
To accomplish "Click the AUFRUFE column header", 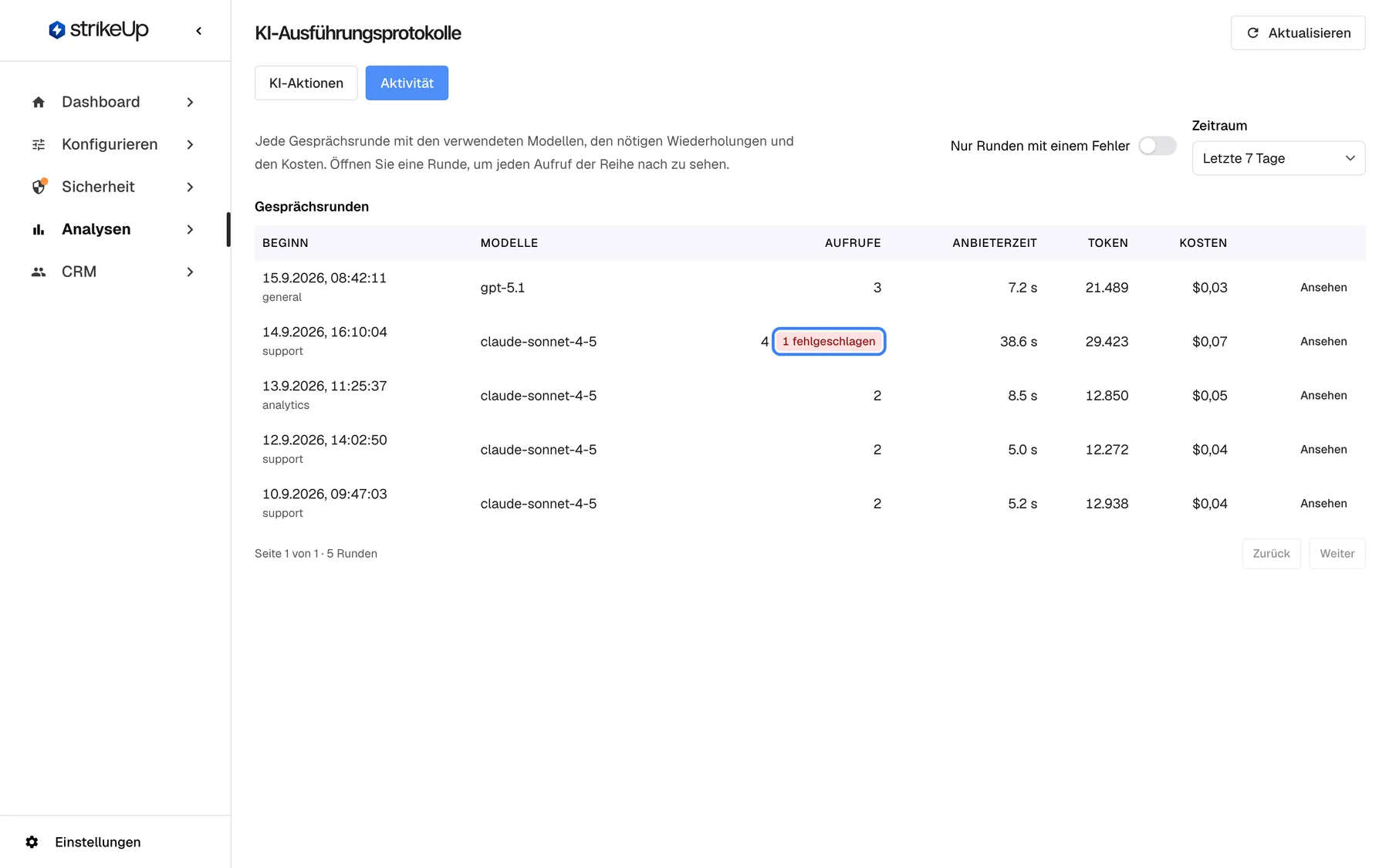I will click(853, 243).
